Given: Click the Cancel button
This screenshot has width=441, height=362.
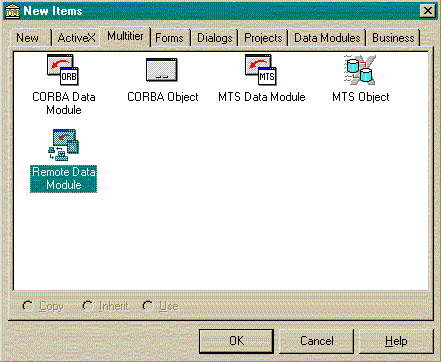Looking at the screenshot, I should (316, 341).
